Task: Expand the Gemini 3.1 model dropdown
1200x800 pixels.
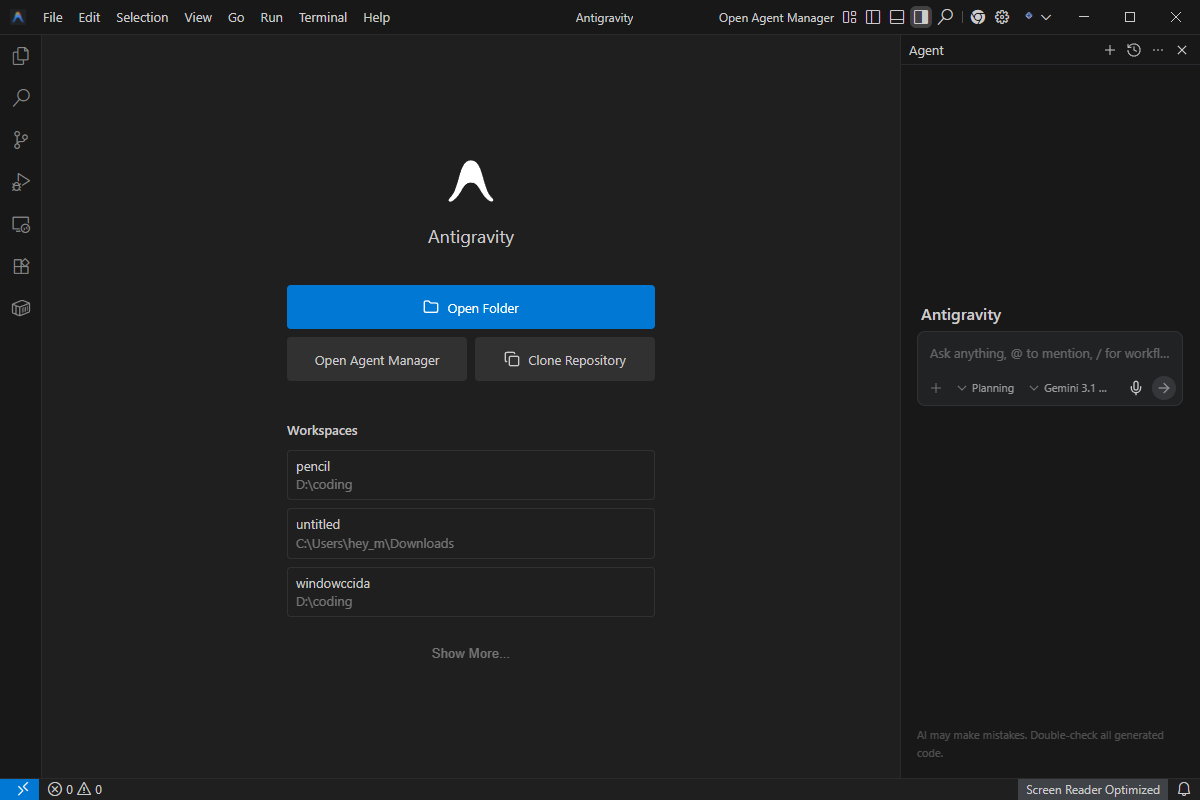Action: [x=1068, y=388]
